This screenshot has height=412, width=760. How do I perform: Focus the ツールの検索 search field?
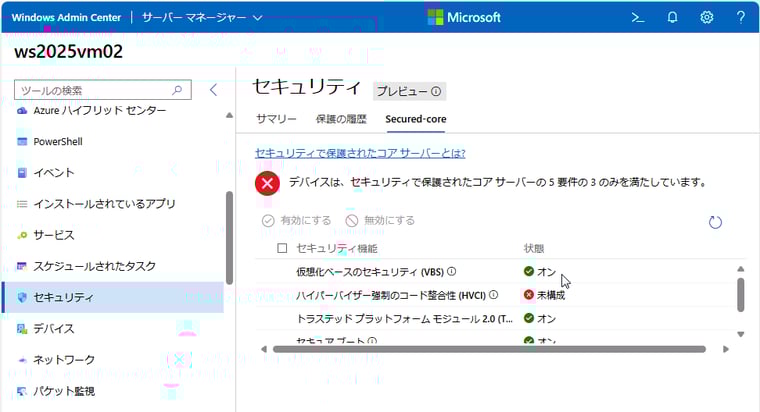[103, 90]
